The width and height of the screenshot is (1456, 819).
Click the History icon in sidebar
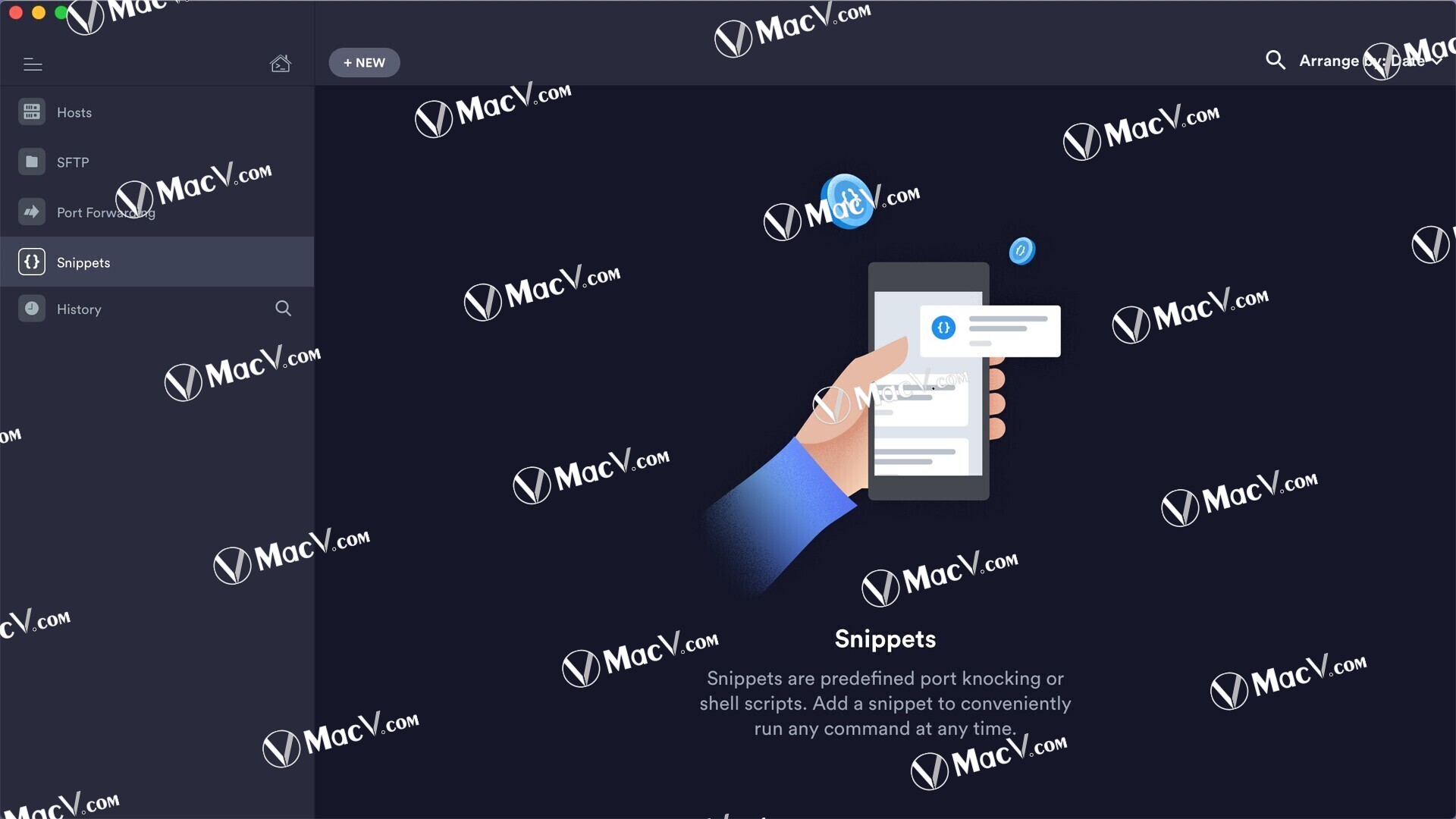click(31, 308)
